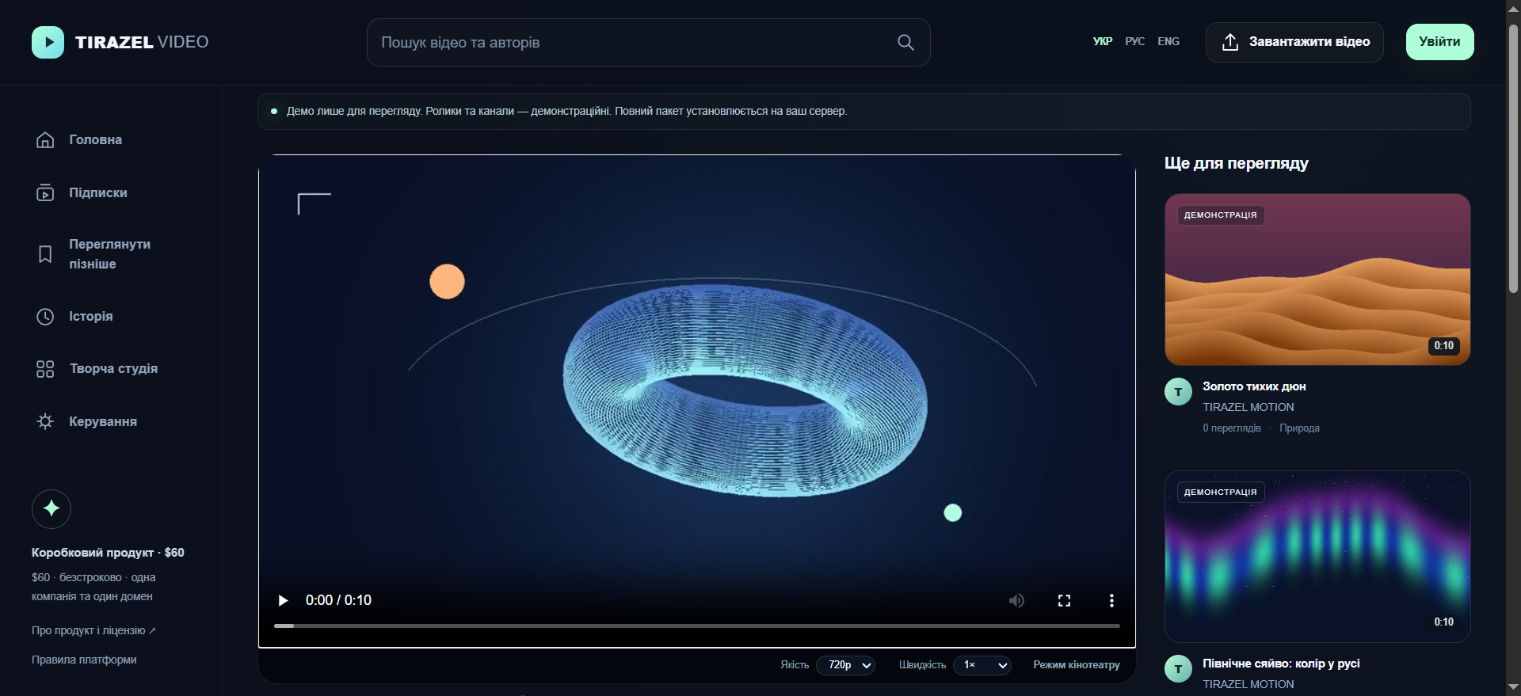Toggle Режим кінотеатру theater mode
This screenshot has width=1521, height=696.
click(x=1076, y=665)
